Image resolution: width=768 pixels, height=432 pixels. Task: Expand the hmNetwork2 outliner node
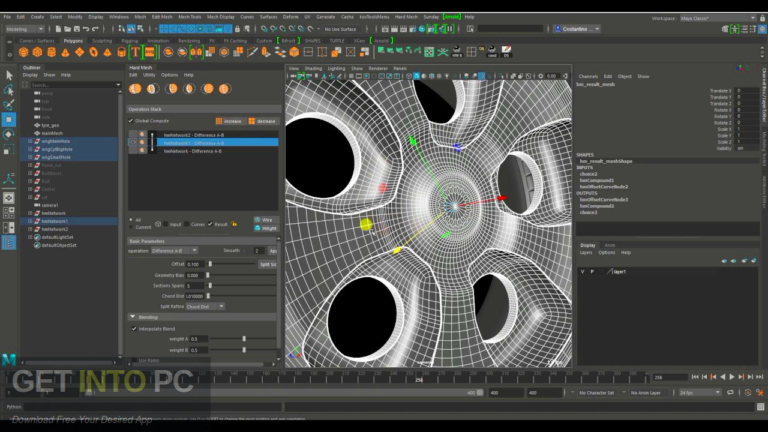click(x=30, y=229)
